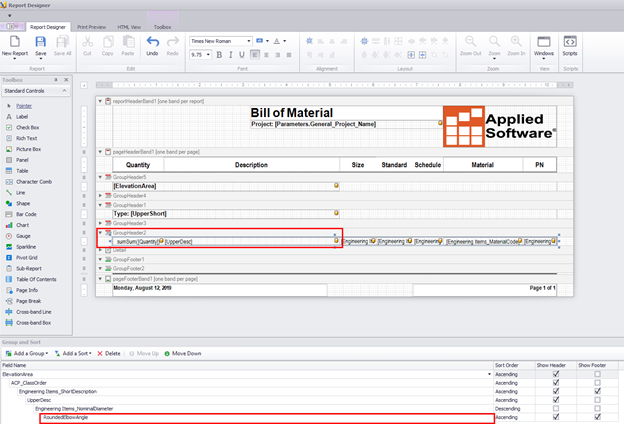This screenshot has width=624, height=424.
Task: Collapse the GroupHeader2 band
Action: [x=99, y=231]
